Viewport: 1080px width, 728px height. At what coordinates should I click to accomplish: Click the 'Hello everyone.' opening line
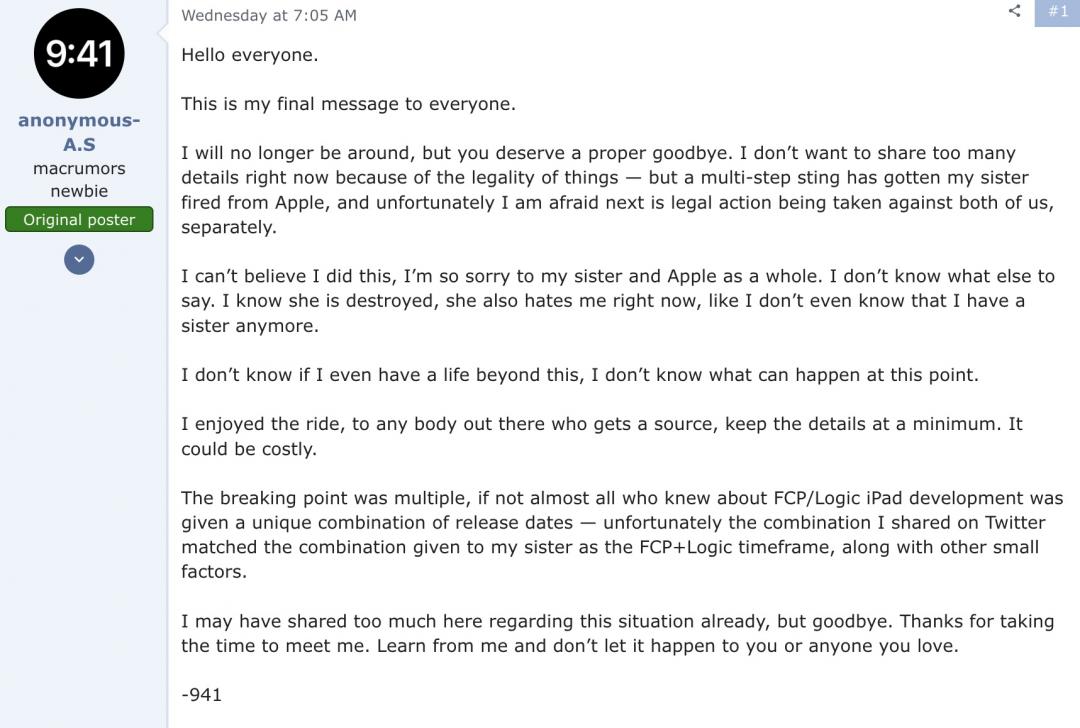click(x=249, y=55)
